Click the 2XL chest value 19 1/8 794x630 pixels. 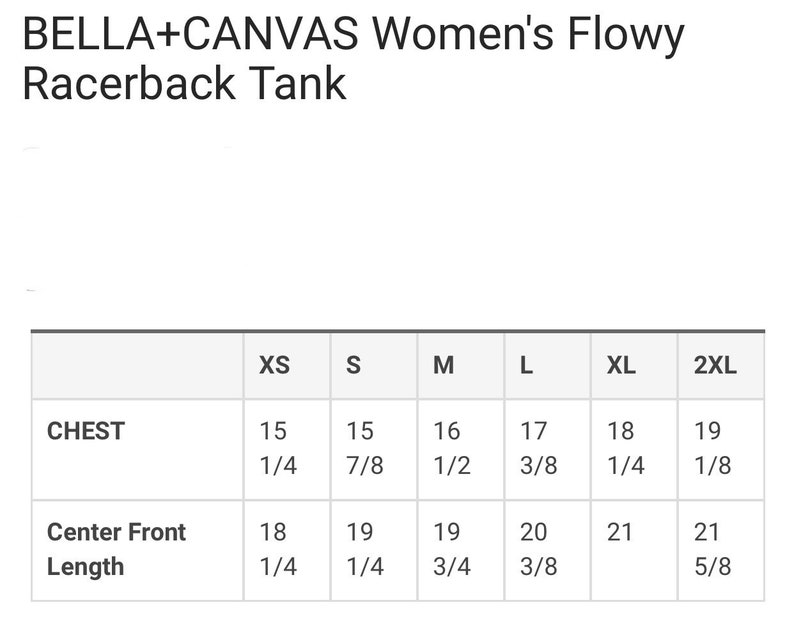[712, 448]
